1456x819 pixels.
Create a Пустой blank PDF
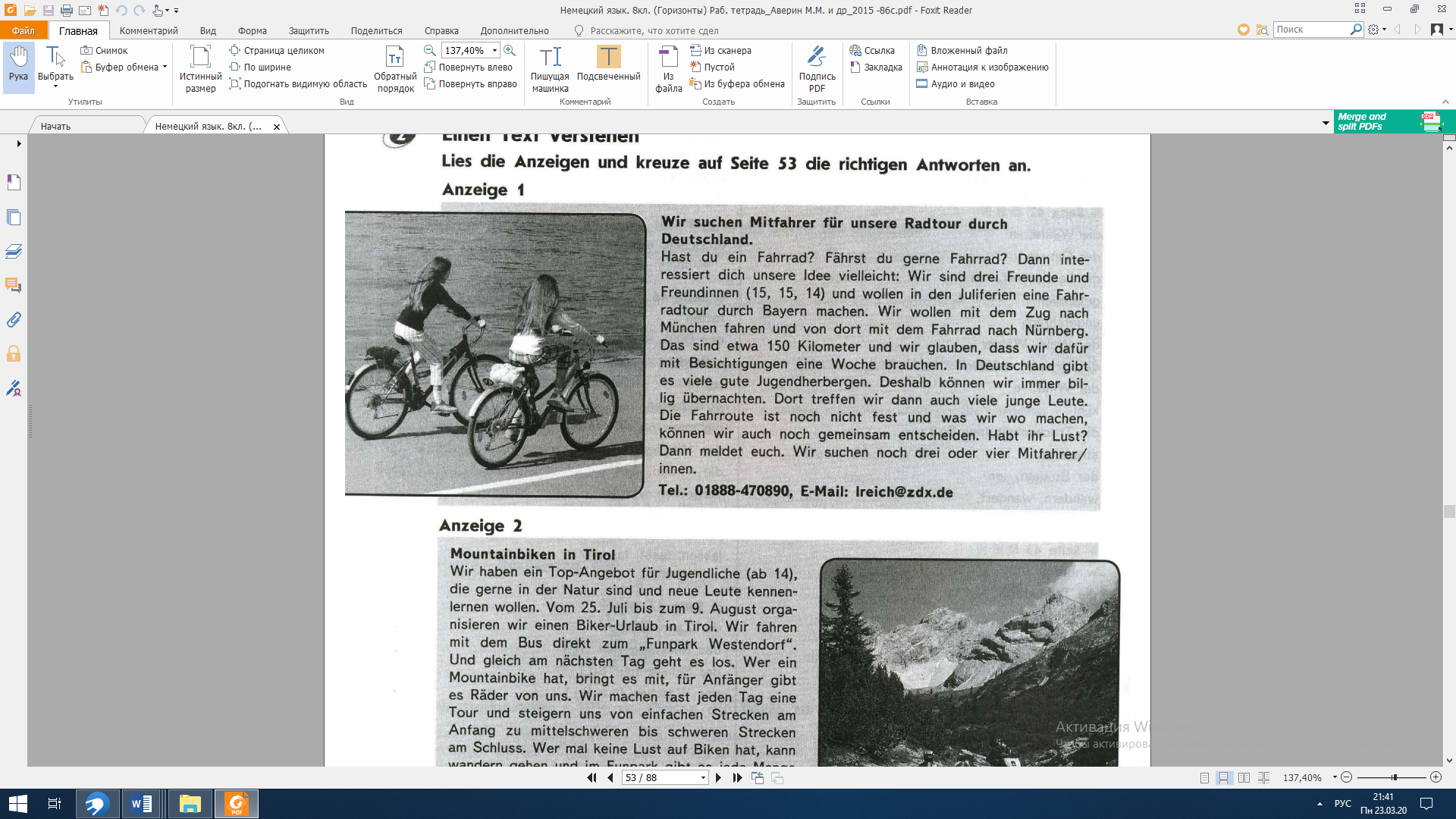pos(712,67)
